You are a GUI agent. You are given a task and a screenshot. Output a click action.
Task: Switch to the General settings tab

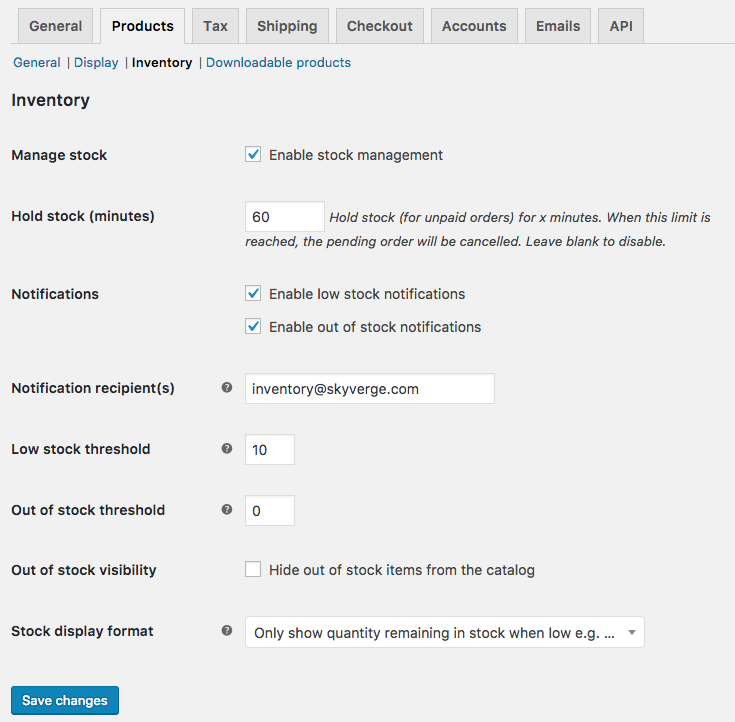55,26
